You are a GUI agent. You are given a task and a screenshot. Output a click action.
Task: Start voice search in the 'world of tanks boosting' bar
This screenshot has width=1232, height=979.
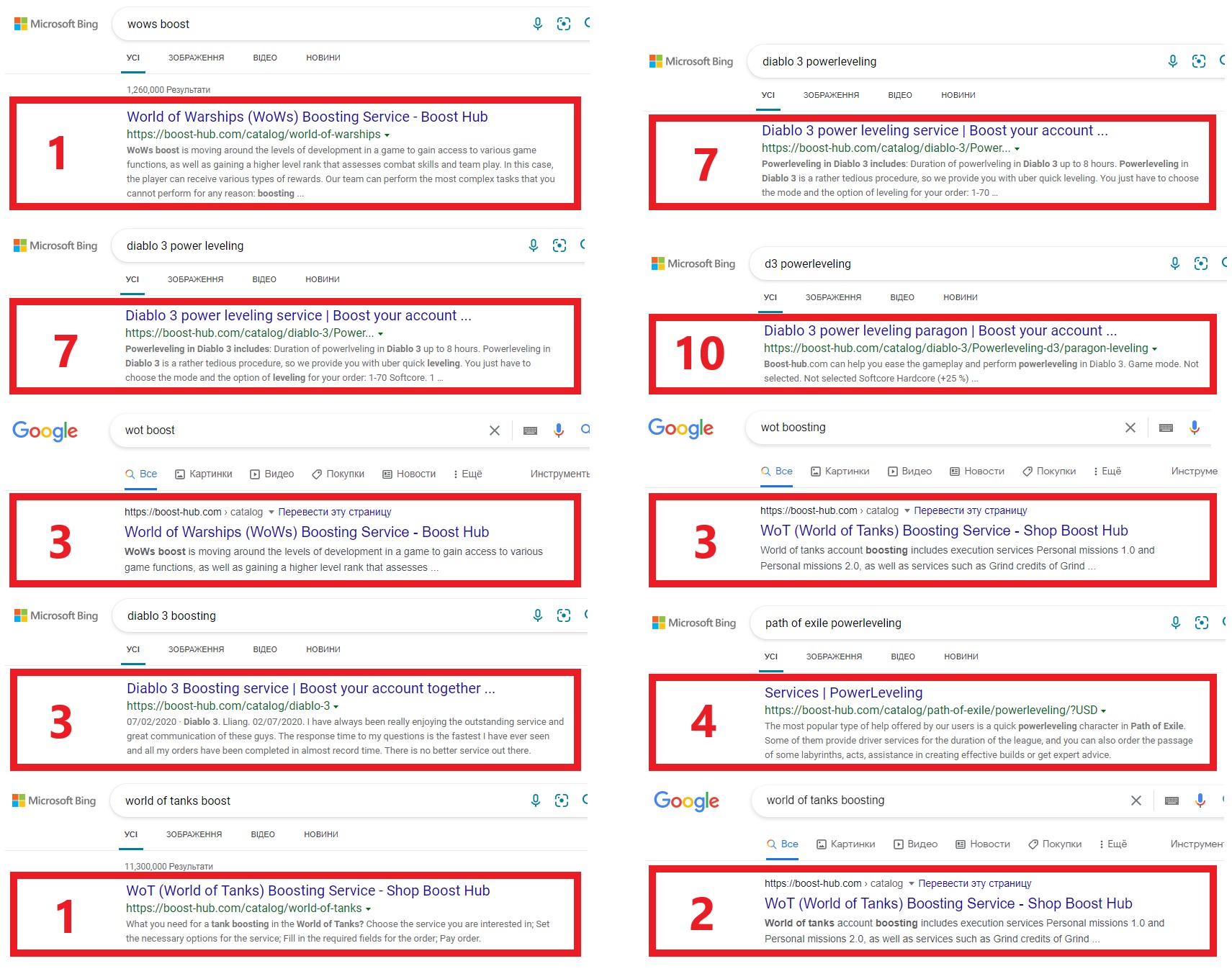click(x=1200, y=800)
